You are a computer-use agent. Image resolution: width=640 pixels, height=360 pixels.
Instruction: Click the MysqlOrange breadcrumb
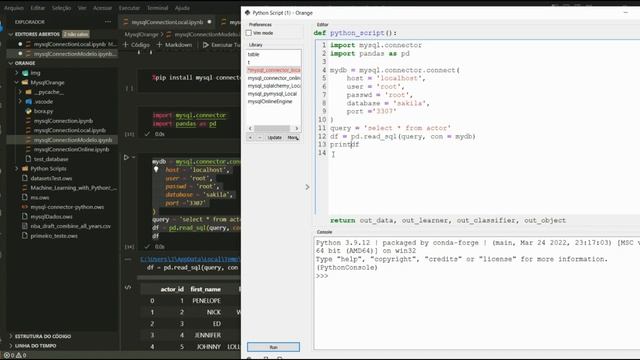click(141, 35)
